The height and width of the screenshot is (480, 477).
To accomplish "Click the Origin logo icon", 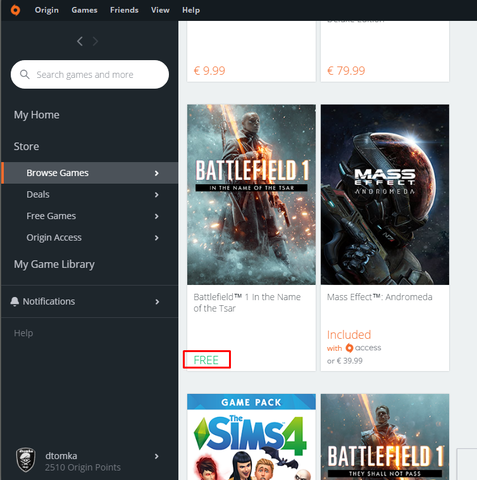I will click(x=15, y=10).
